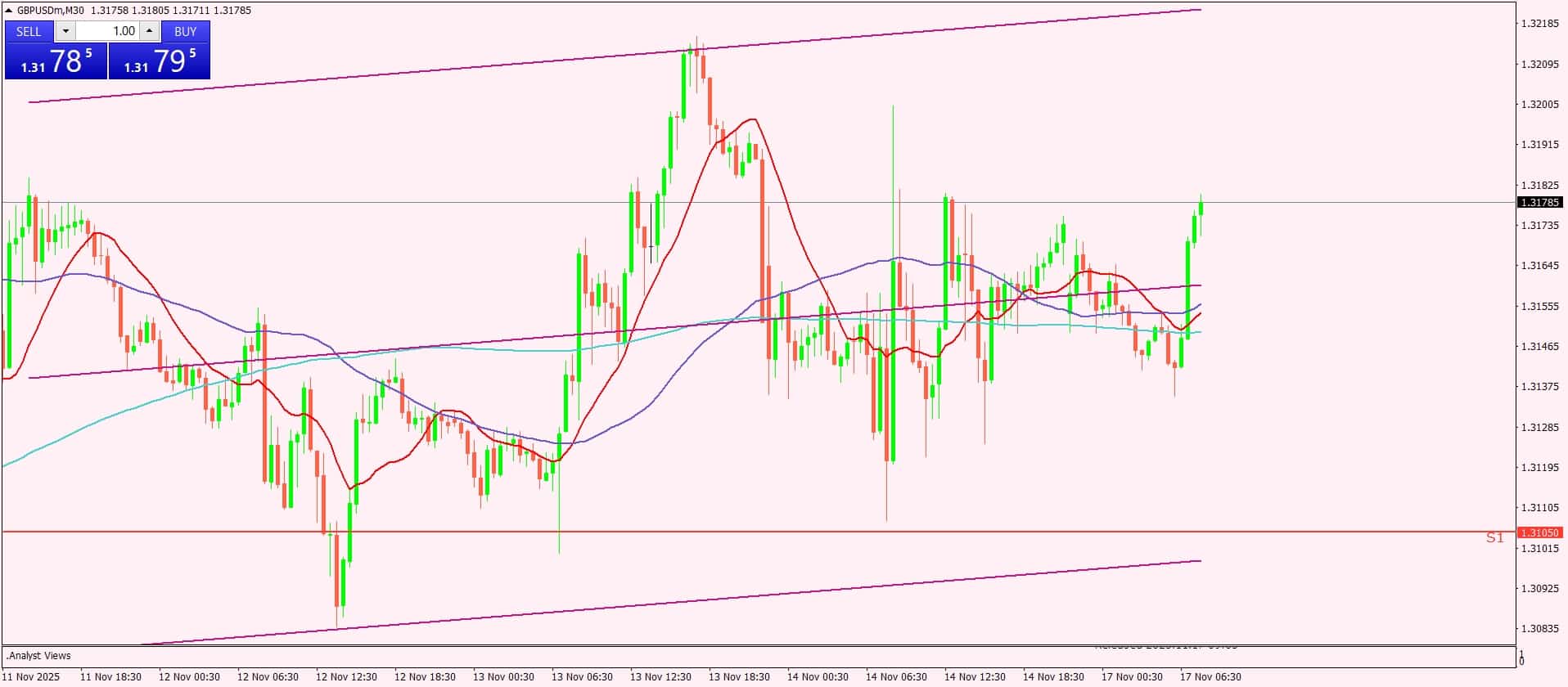Select the current price tag 1.31785 on axis
The height and width of the screenshot is (687, 1568).
point(1539,202)
